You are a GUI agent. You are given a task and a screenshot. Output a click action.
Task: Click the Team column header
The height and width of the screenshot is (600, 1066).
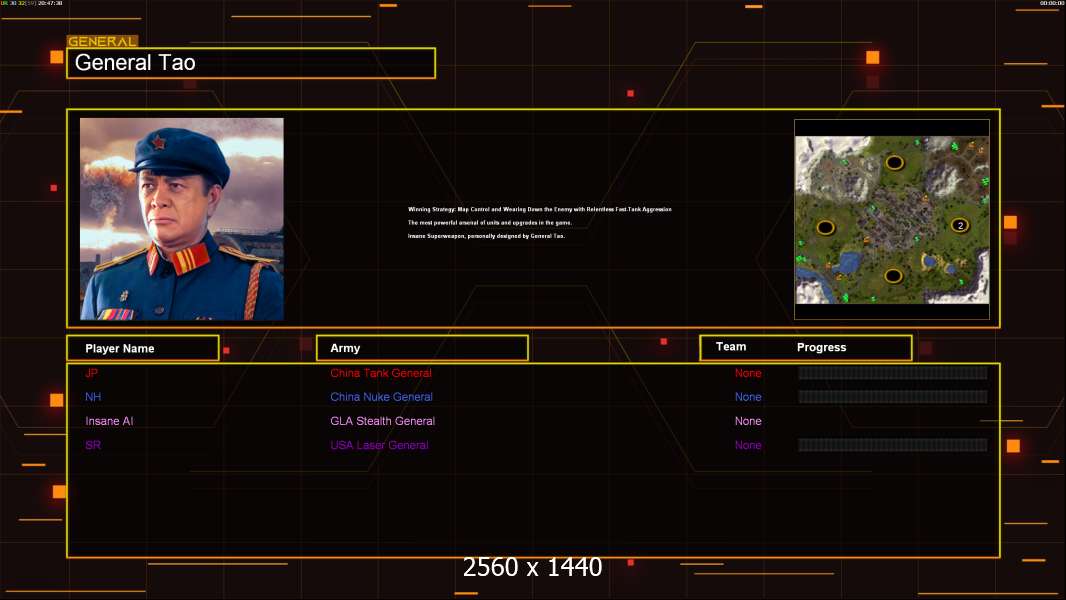pos(731,347)
